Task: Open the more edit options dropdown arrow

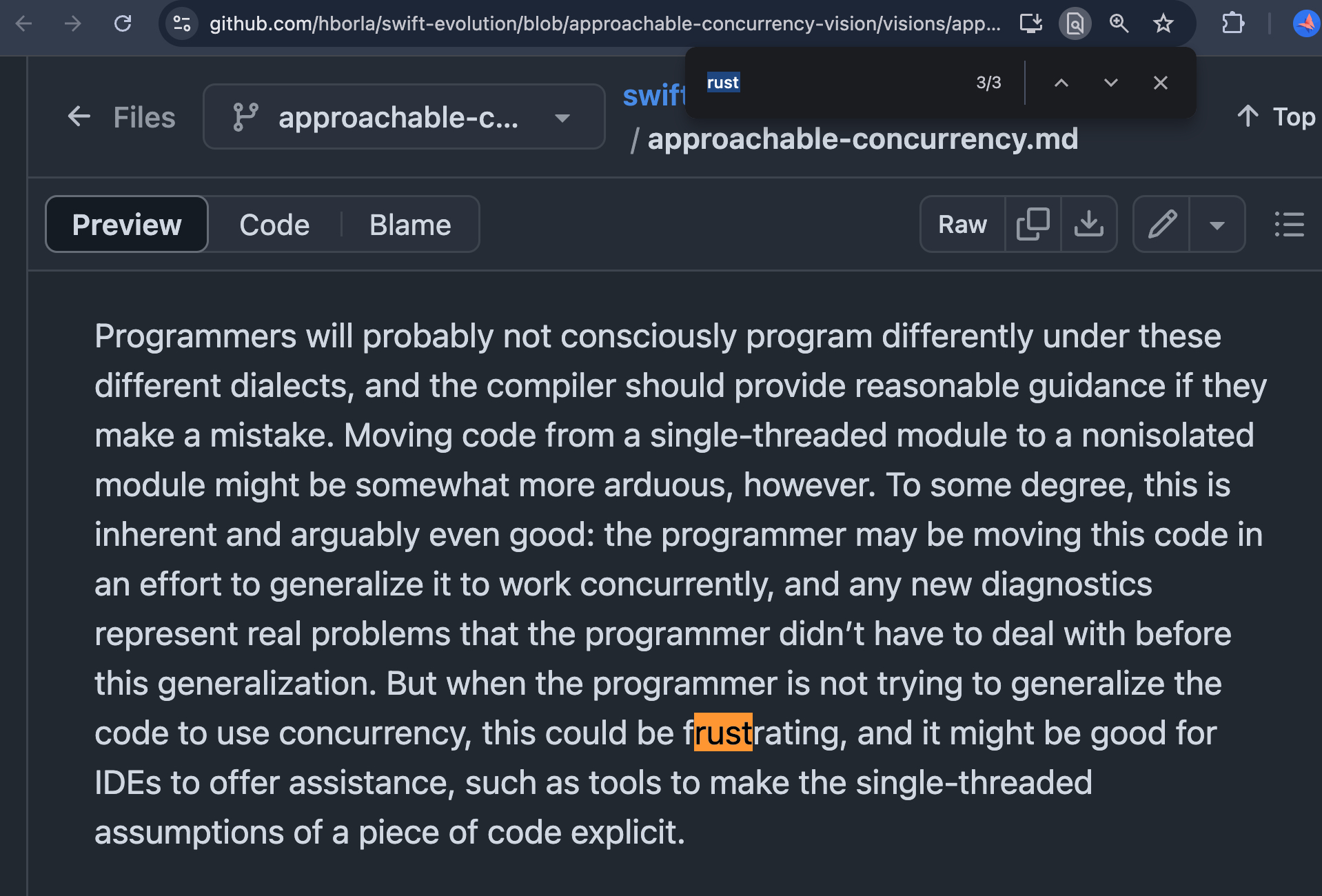Action: tap(1217, 225)
